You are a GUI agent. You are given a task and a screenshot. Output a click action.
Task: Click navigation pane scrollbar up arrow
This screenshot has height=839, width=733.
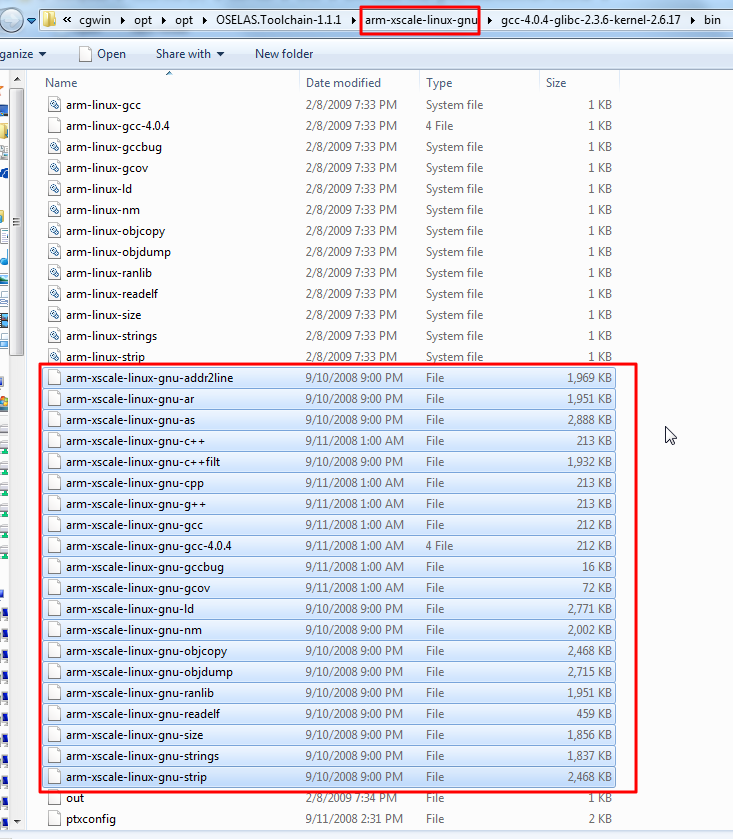coord(17,80)
